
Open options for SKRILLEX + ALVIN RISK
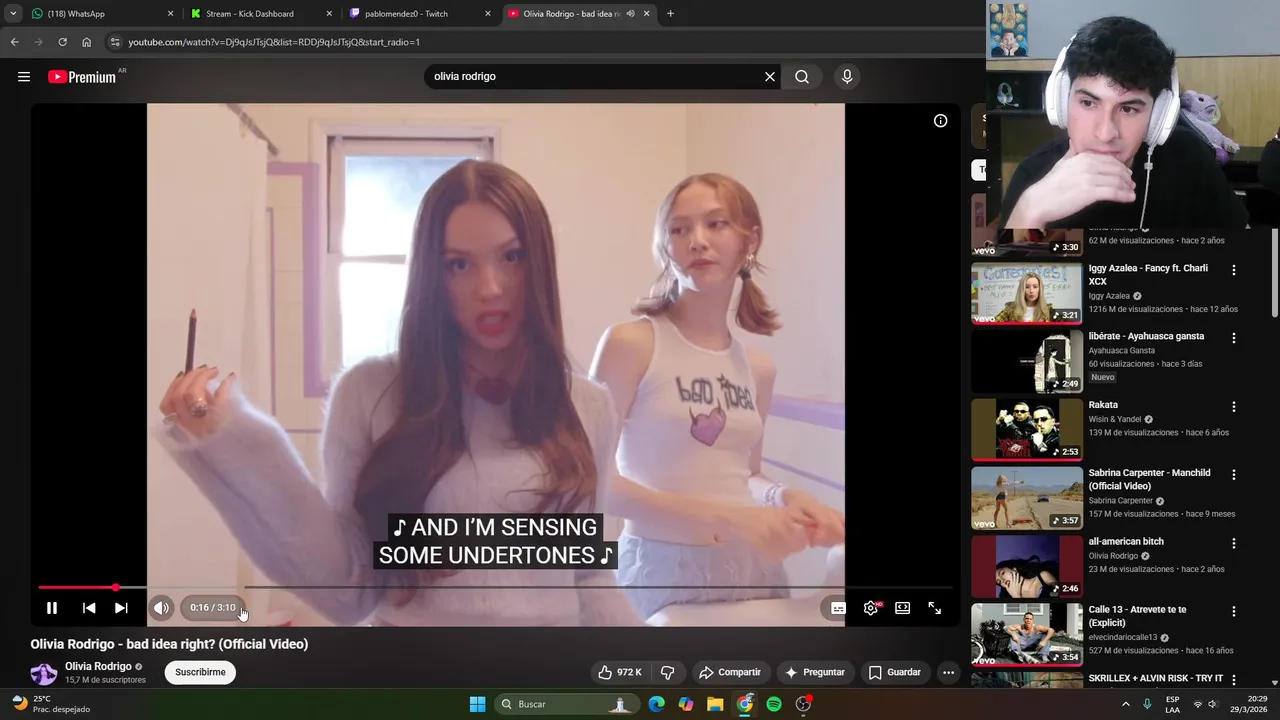click(x=1233, y=680)
